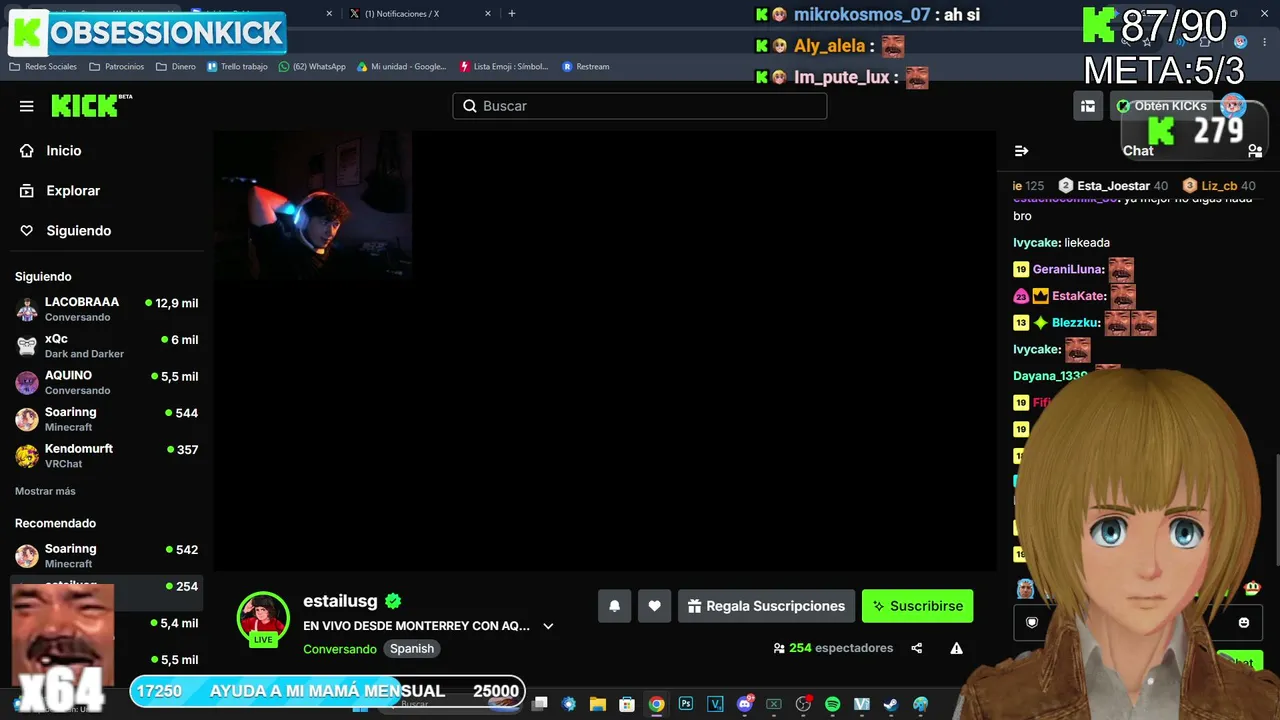Click the search bar Buscar field
The height and width of the screenshot is (720, 1280).
[x=640, y=106]
